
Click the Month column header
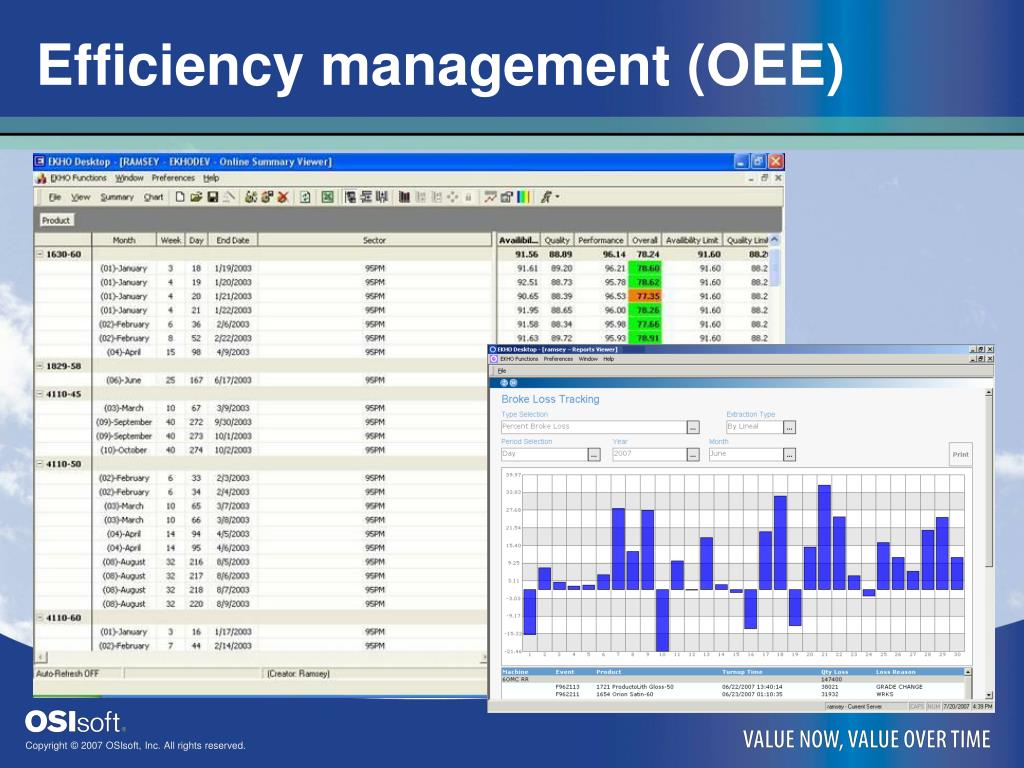coord(124,240)
